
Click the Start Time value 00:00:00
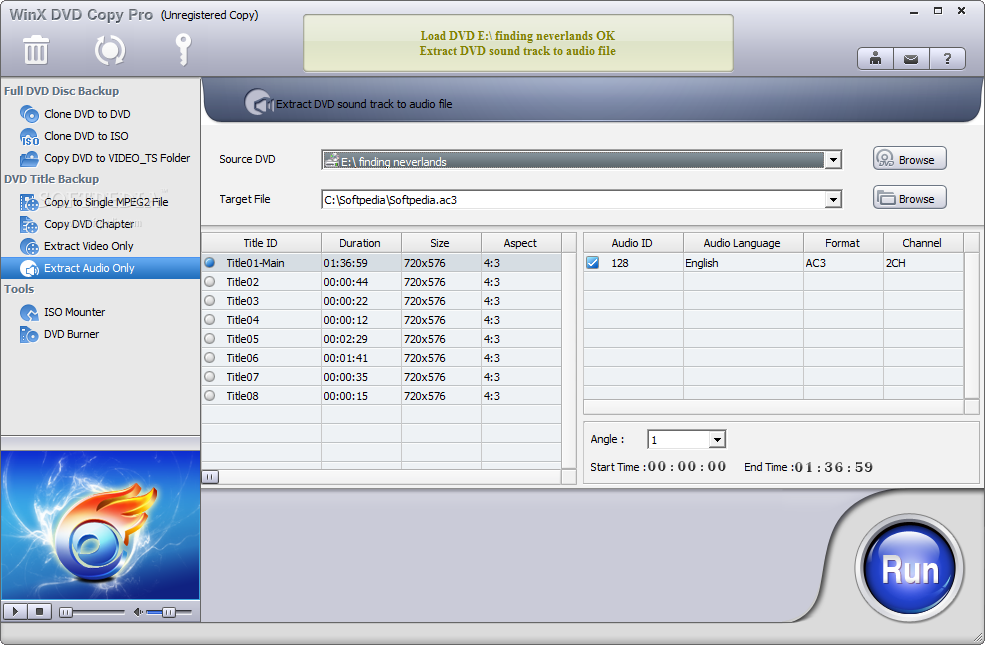[x=687, y=467]
